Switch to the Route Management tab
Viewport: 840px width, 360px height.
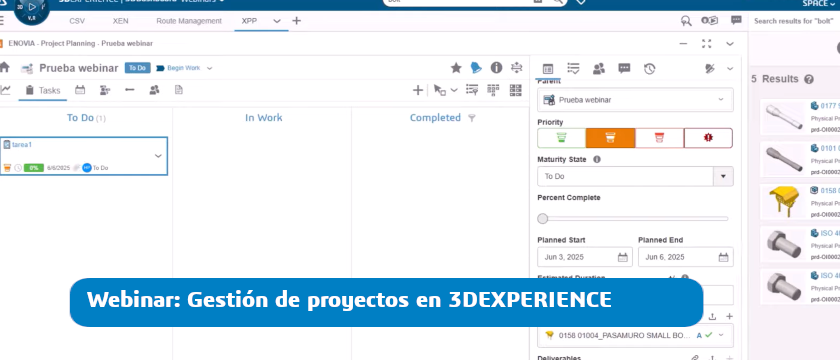click(189, 21)
